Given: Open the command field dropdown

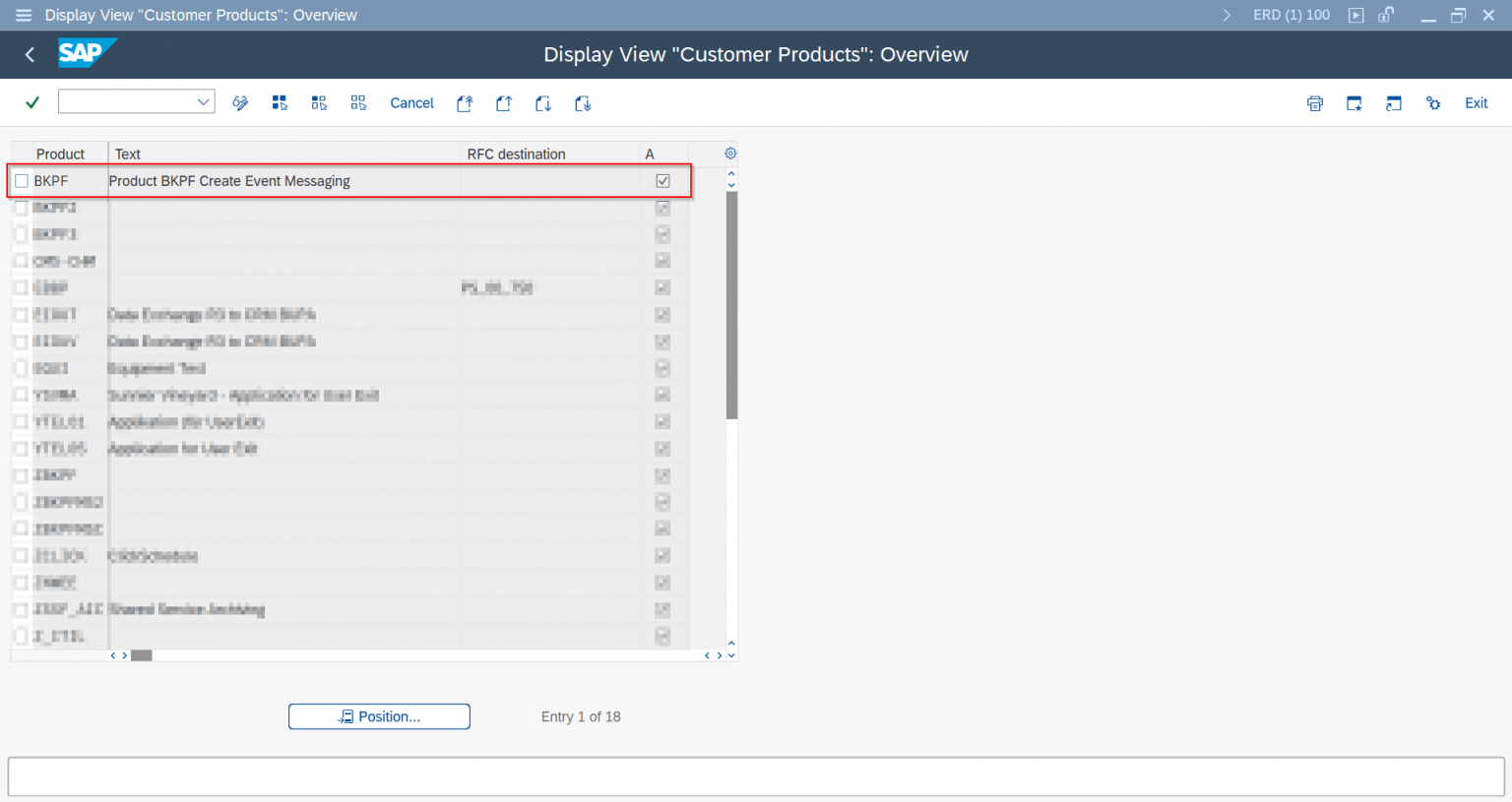Looking at the screenshot, I should click(203, 101).
